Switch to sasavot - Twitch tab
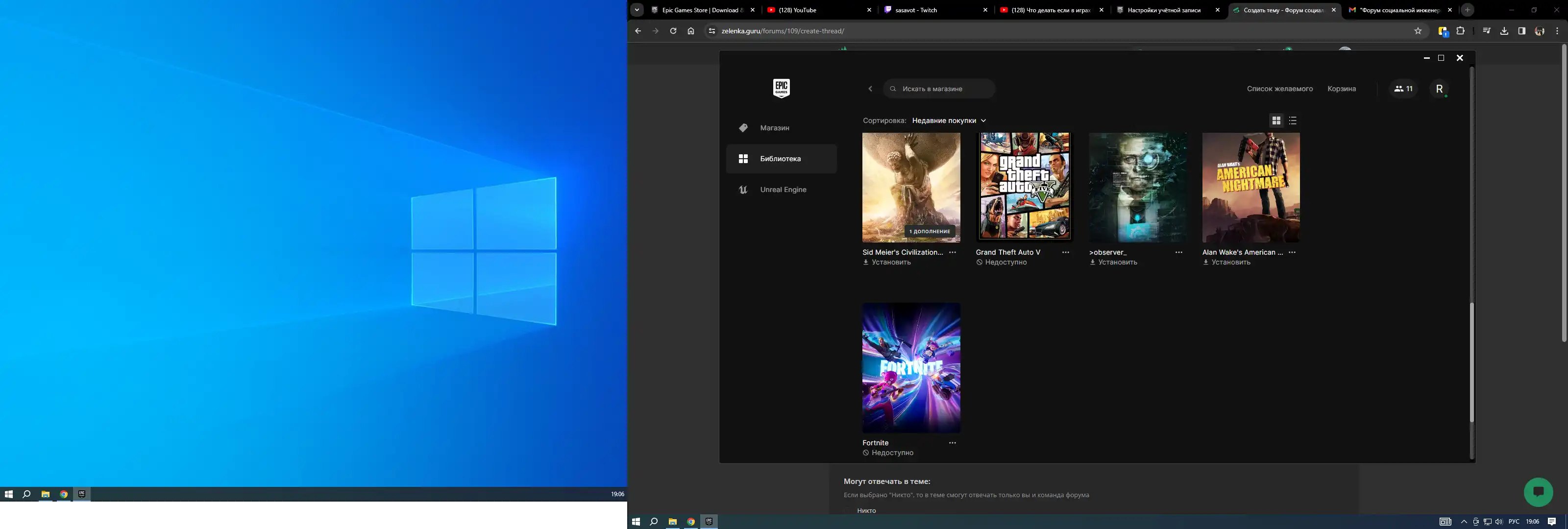1568x529 pixels. click(935, 10)
